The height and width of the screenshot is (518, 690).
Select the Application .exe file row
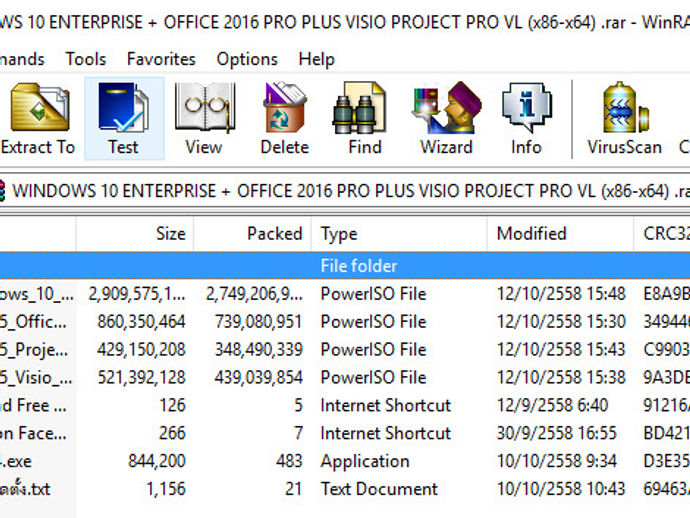coord(364,461)
